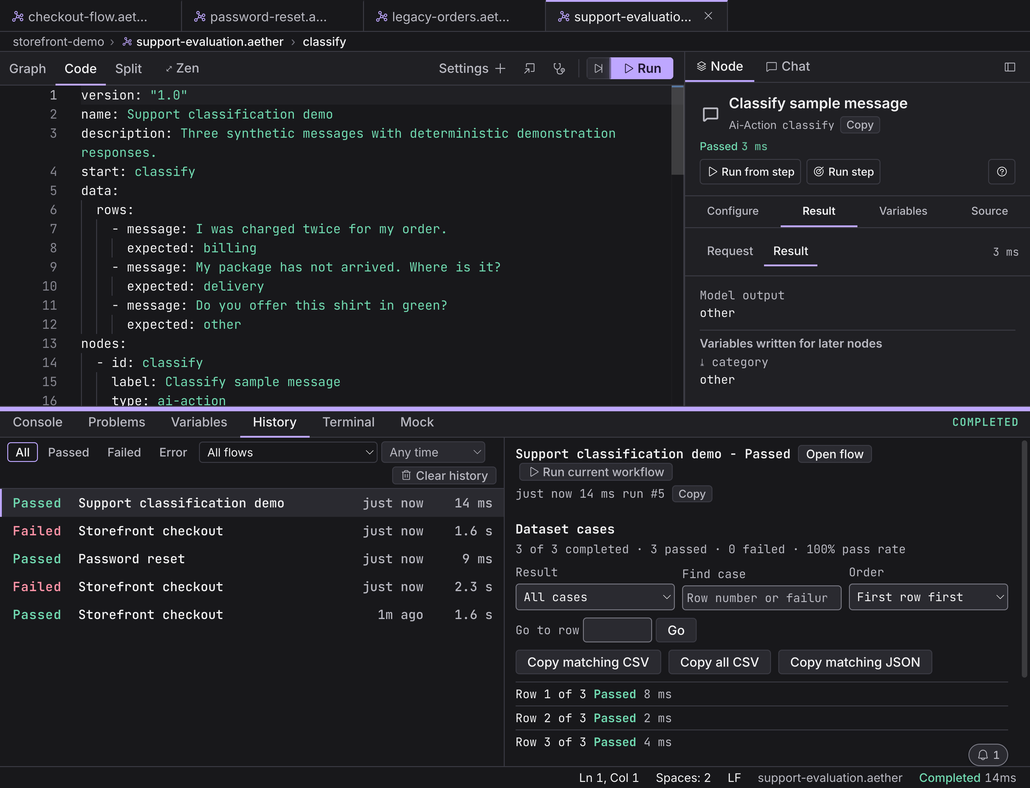Viewport: 1030px width, 788px height.
Task: Open the checkout-flow.aether file tab
Action: coord(91,16)
